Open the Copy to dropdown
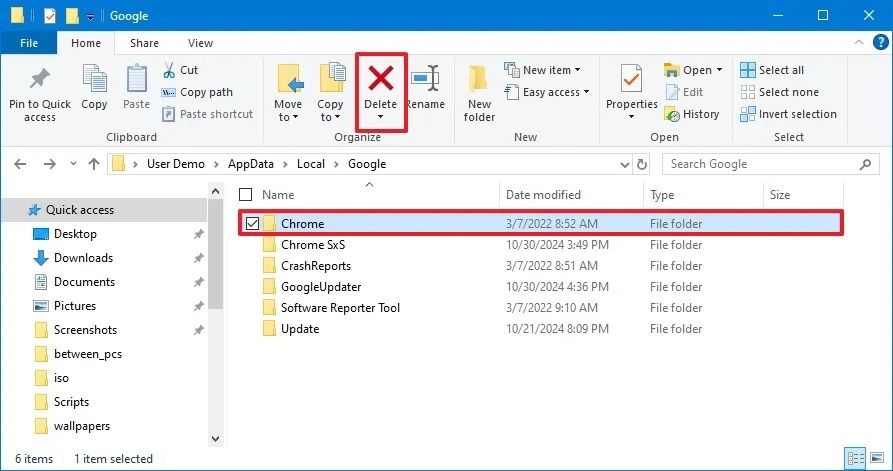 click(x=330, y=94)
